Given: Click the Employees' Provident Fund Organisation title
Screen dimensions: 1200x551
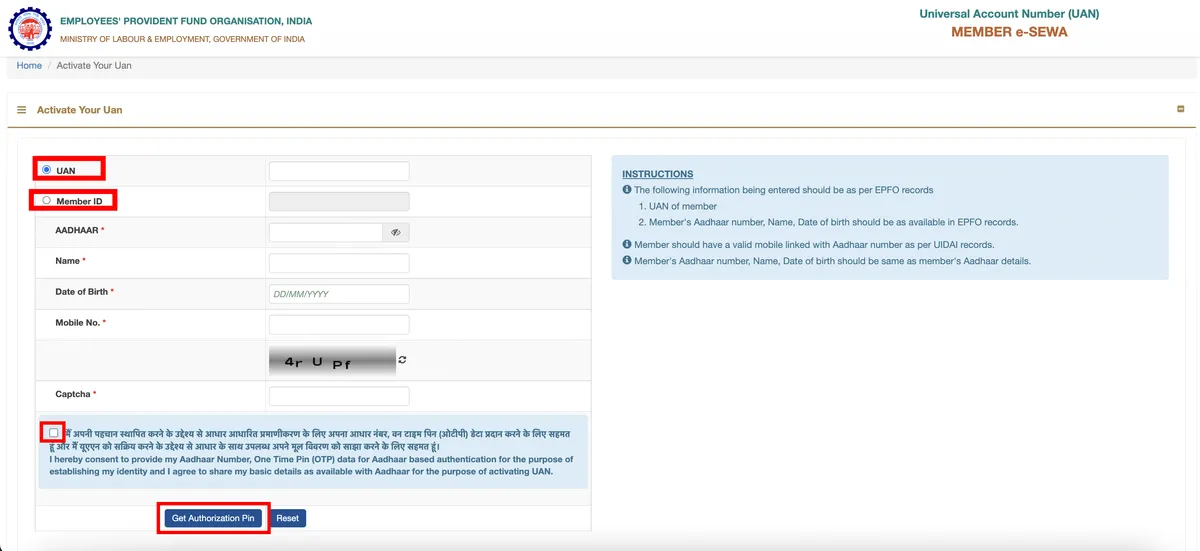Looking at the screenshot, I should (x=186, y=21).
